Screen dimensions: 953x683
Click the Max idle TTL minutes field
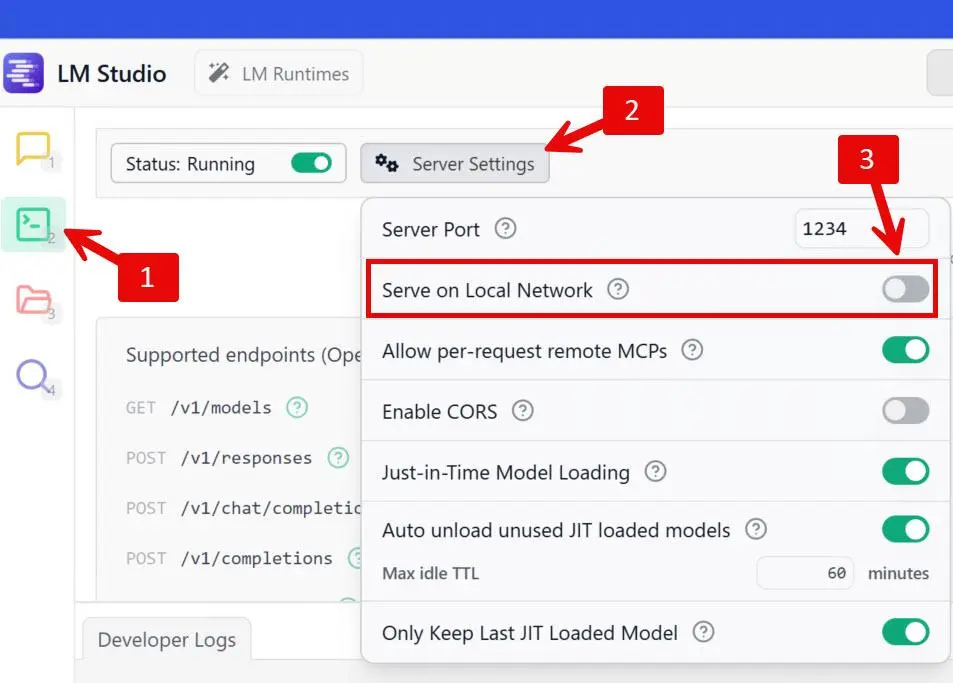[805, 573]
